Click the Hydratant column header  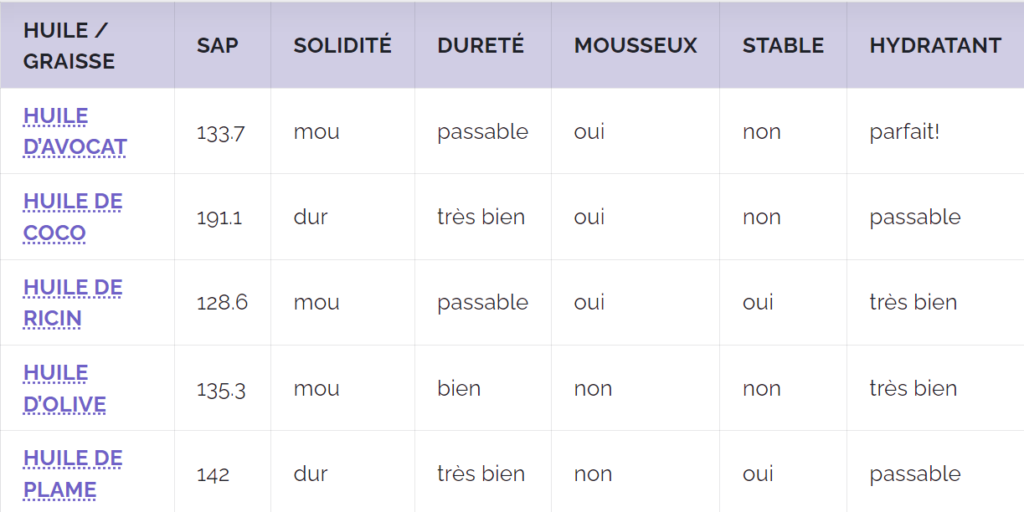pyautogui.click(x=935, y=45)
